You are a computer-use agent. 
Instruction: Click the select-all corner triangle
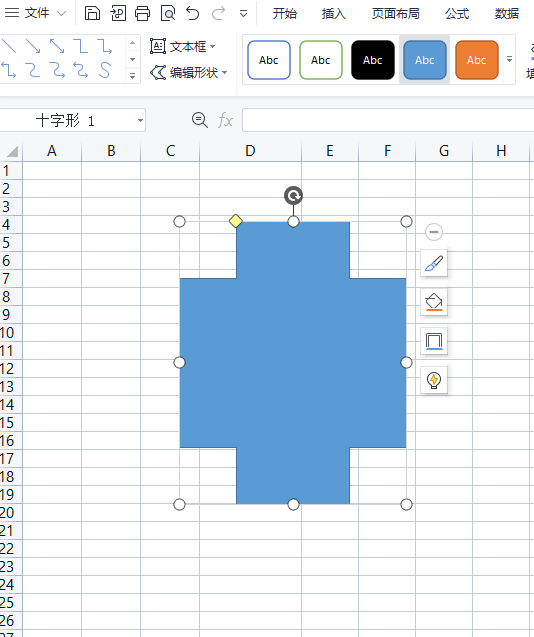pyautogui.click(x=12, y=151)
